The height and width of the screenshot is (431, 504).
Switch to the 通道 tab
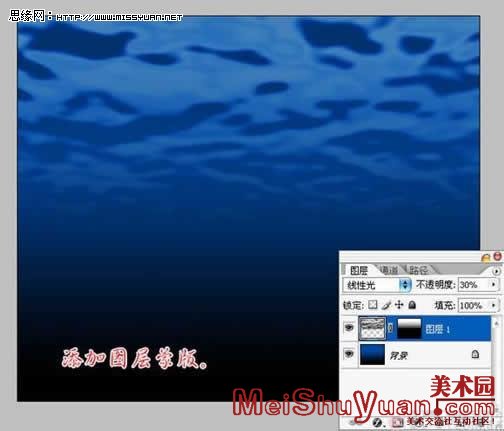(x=389, y=270)
